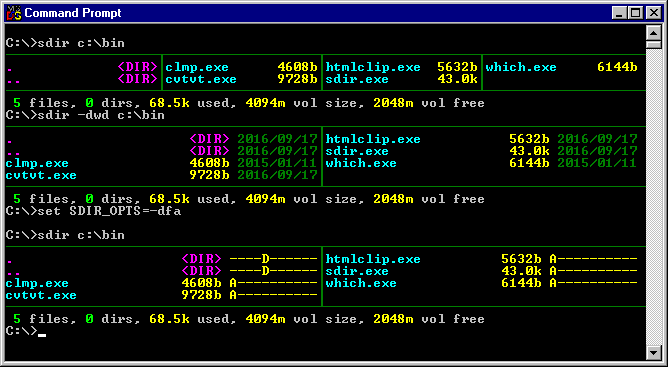Click the first 'sdir c:\bin' command line
Viewport: 668px width, 367px height.
[x=65, y=43]
